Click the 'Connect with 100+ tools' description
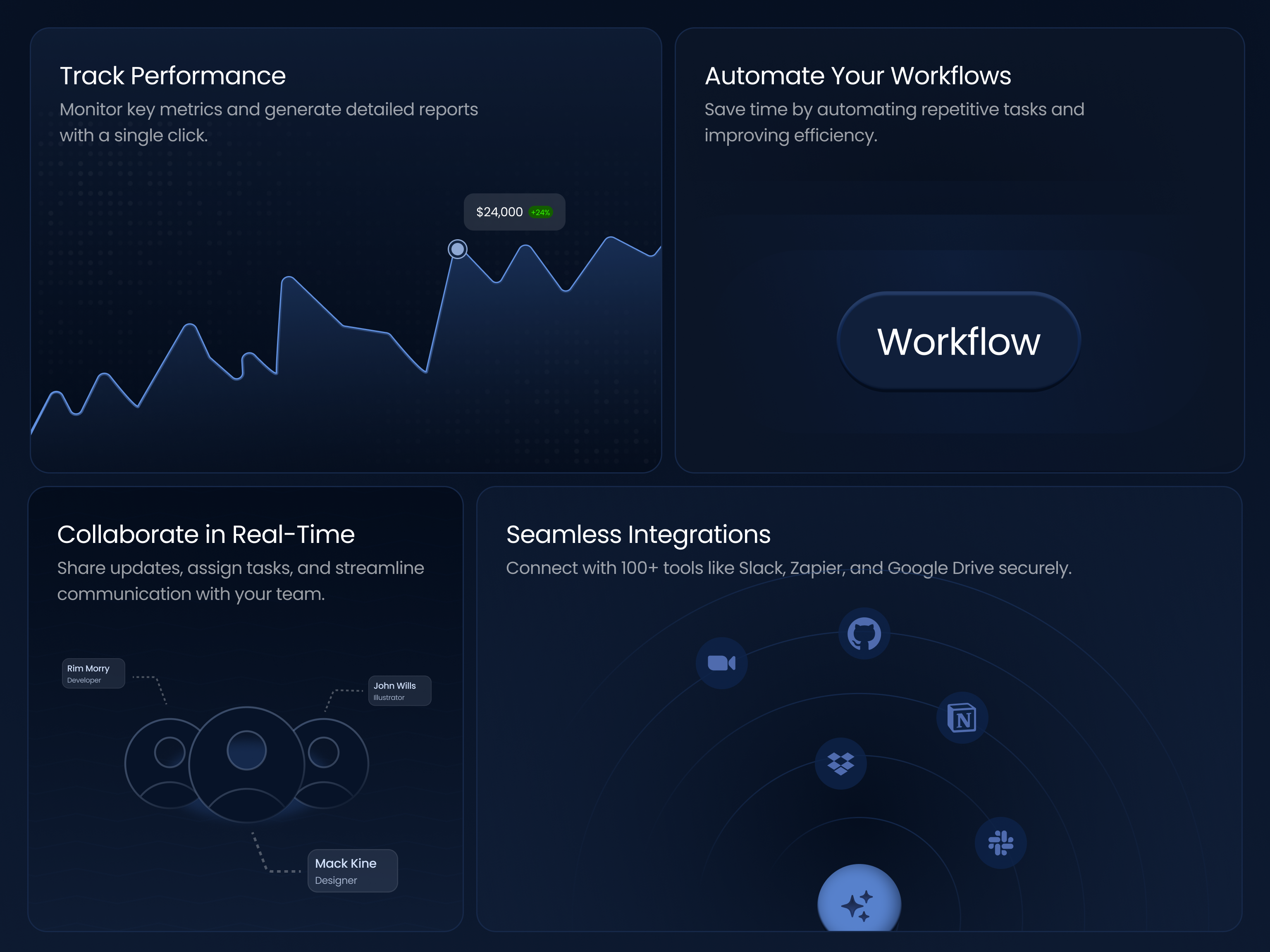 pyautogui.click(x=789, y=568)
